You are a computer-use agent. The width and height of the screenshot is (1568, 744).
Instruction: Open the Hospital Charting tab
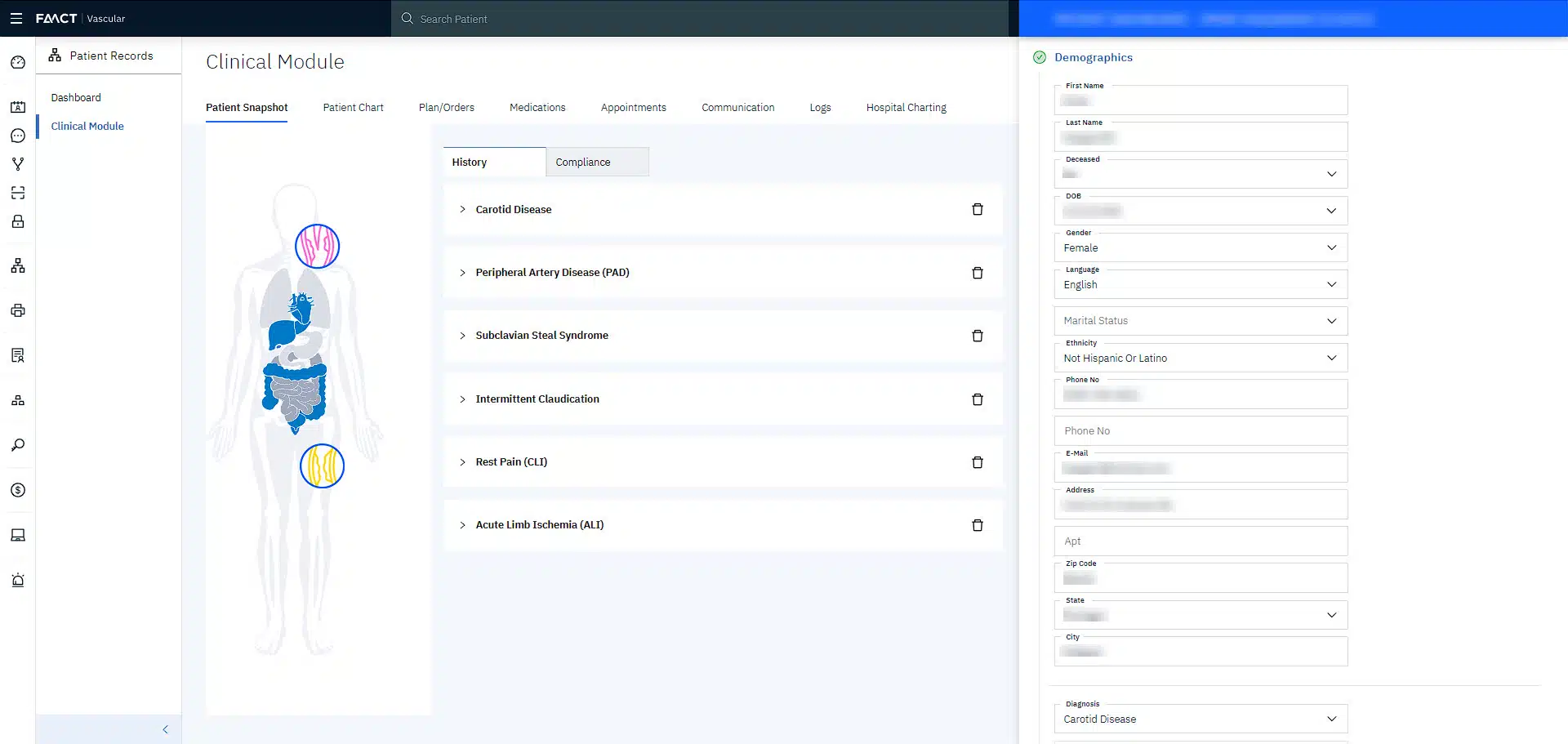click(906, 108)
